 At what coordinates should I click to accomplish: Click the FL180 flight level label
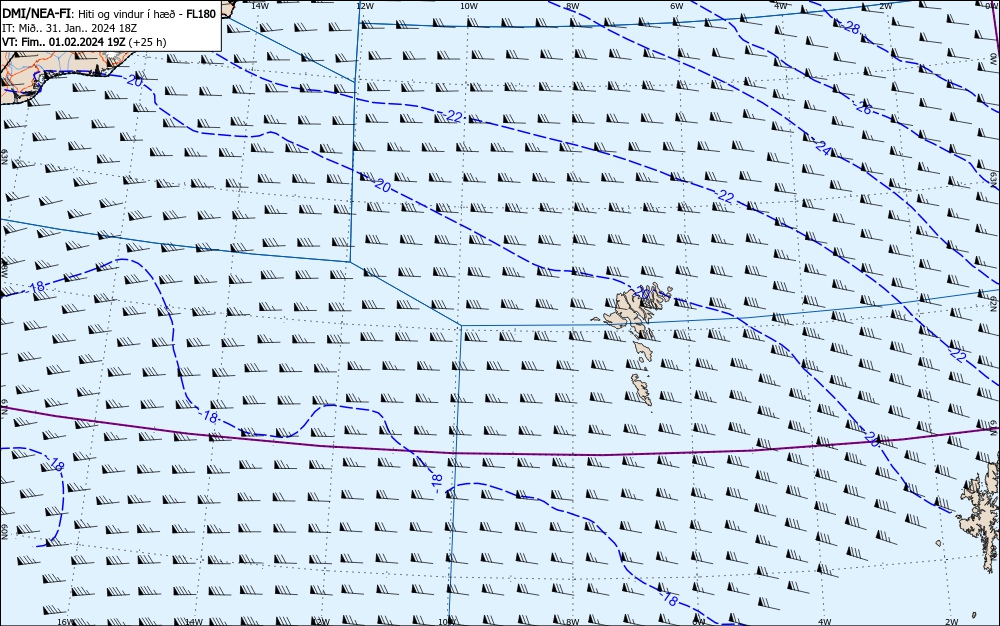point(201,14)
